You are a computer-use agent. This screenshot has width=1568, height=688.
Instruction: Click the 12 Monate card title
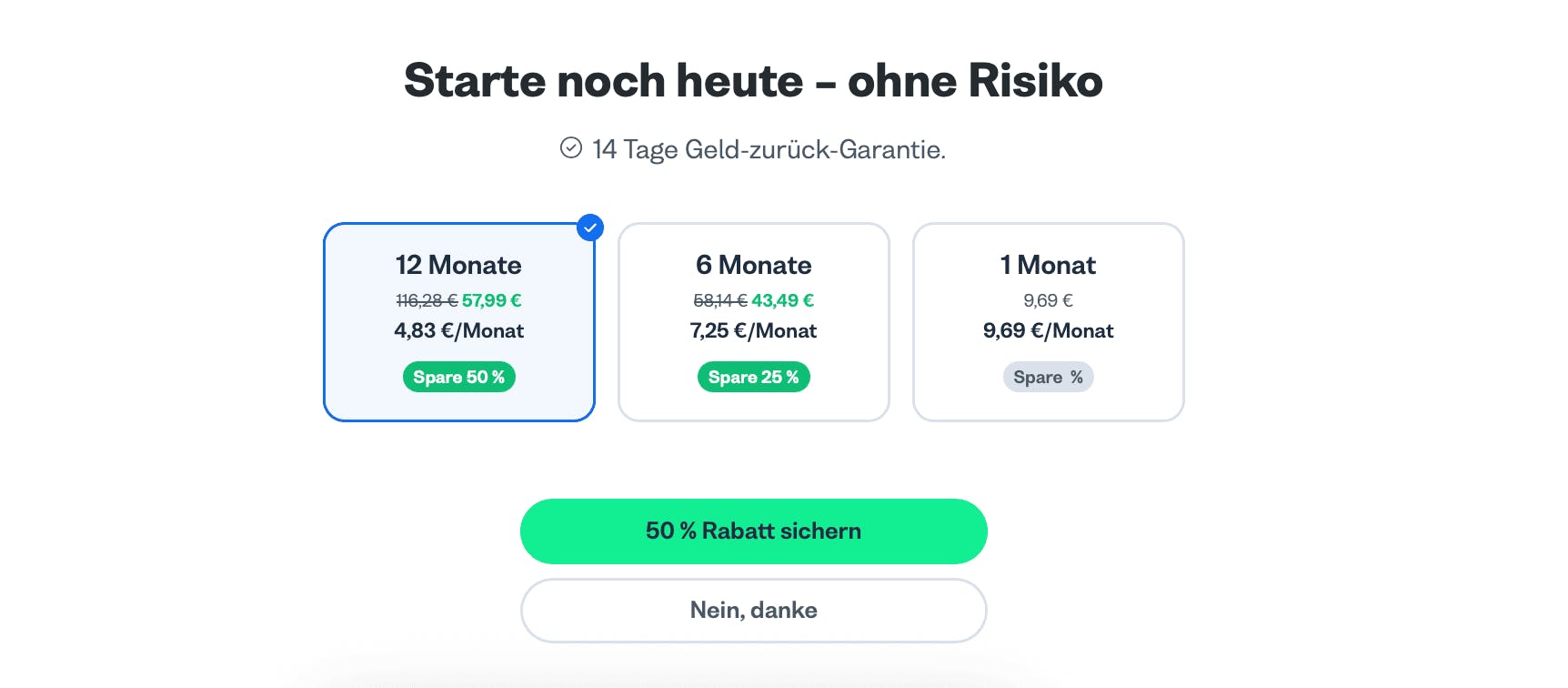coord(458,265)
